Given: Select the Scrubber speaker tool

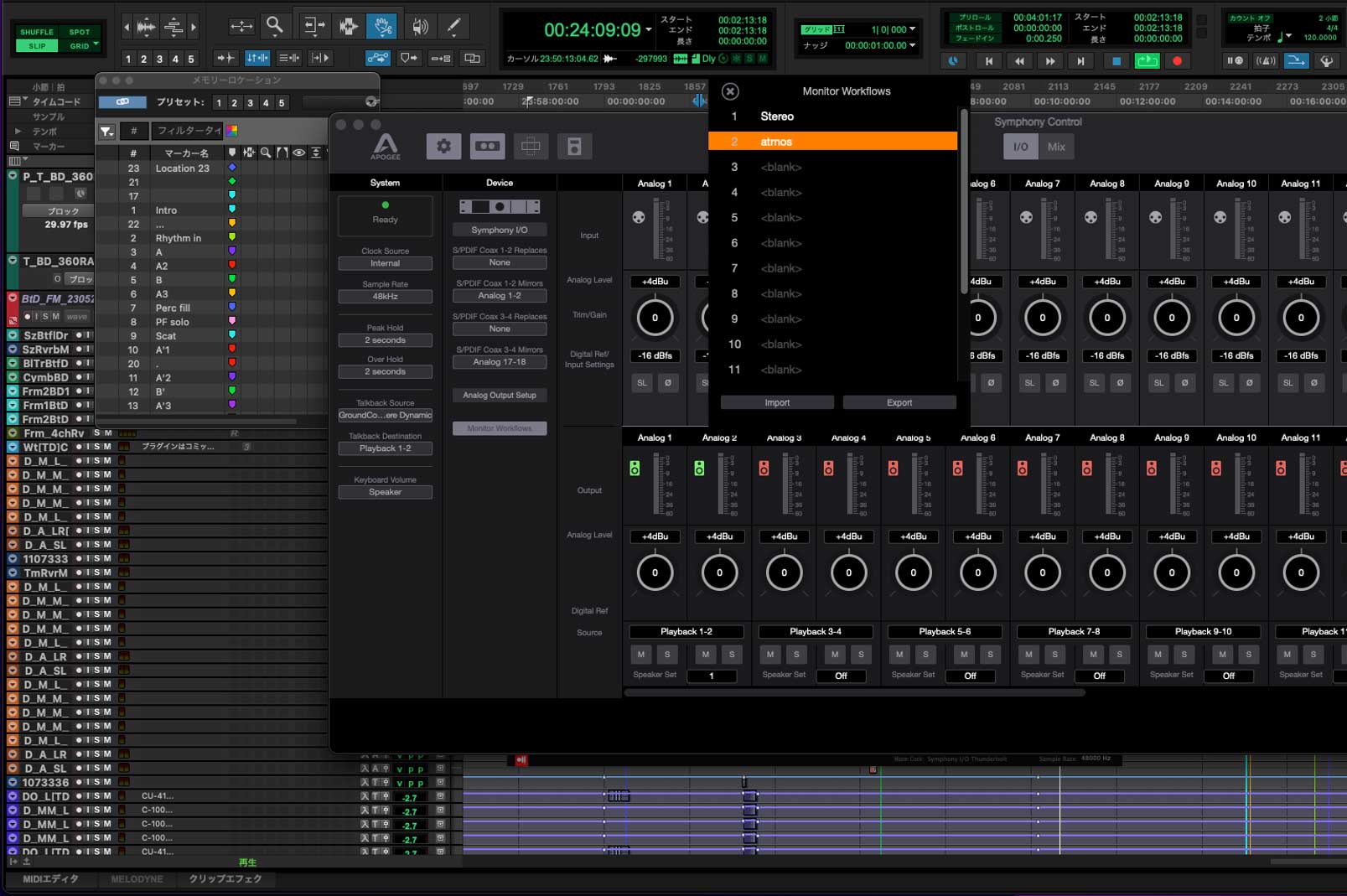Looking at the screenshot, I should point(420,25).
